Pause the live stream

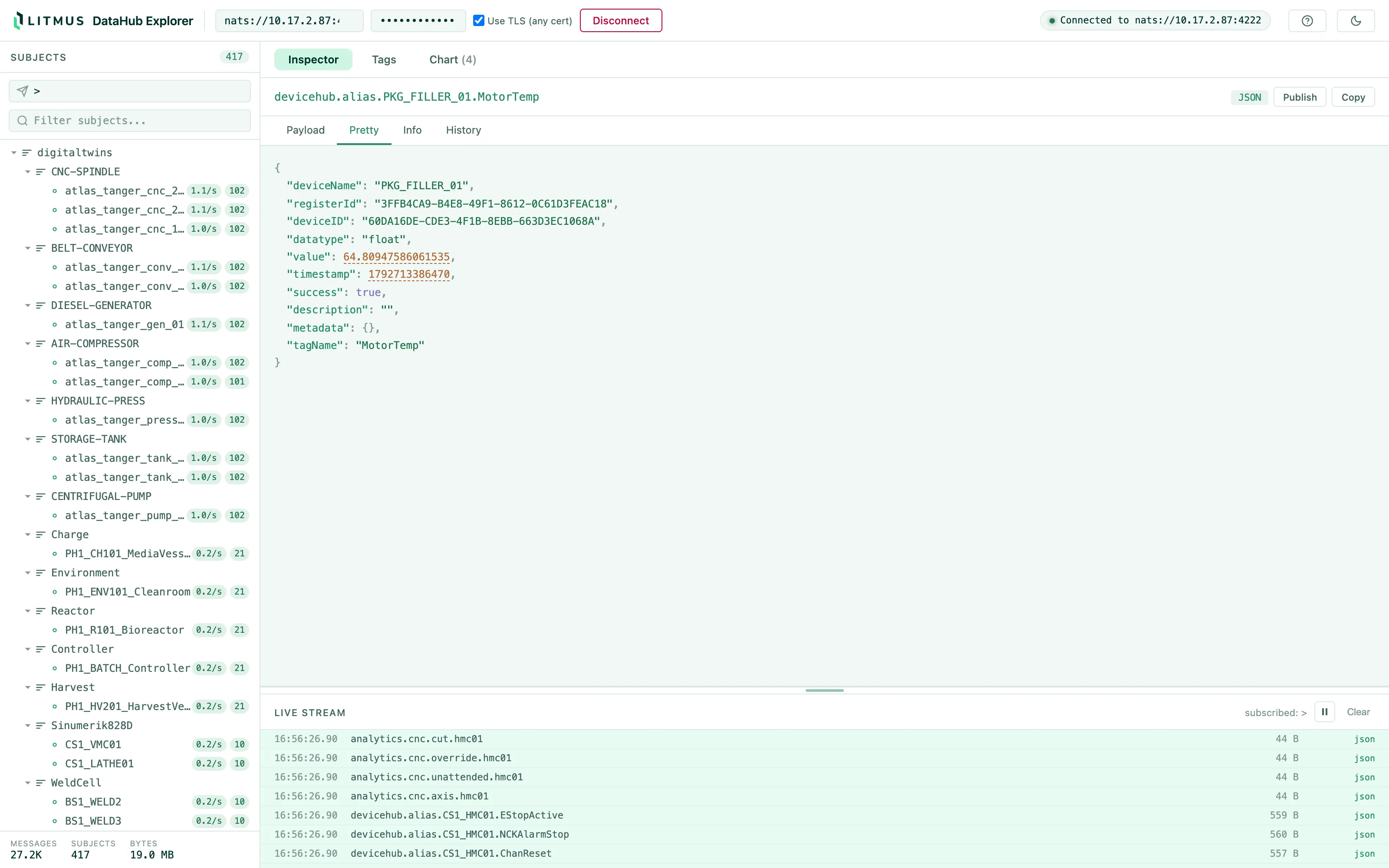pos(1325,712)
